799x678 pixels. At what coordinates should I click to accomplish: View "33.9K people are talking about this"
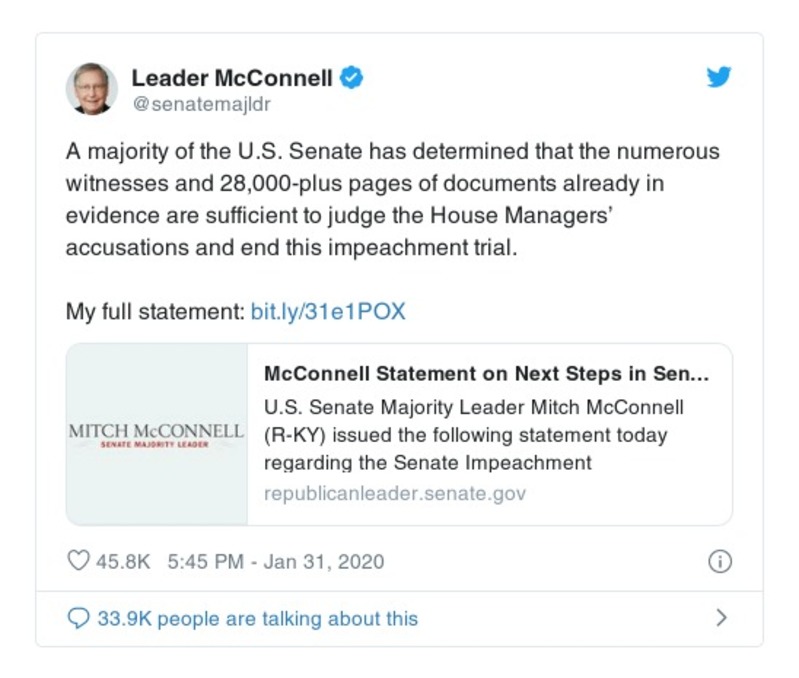coord(257,619)
